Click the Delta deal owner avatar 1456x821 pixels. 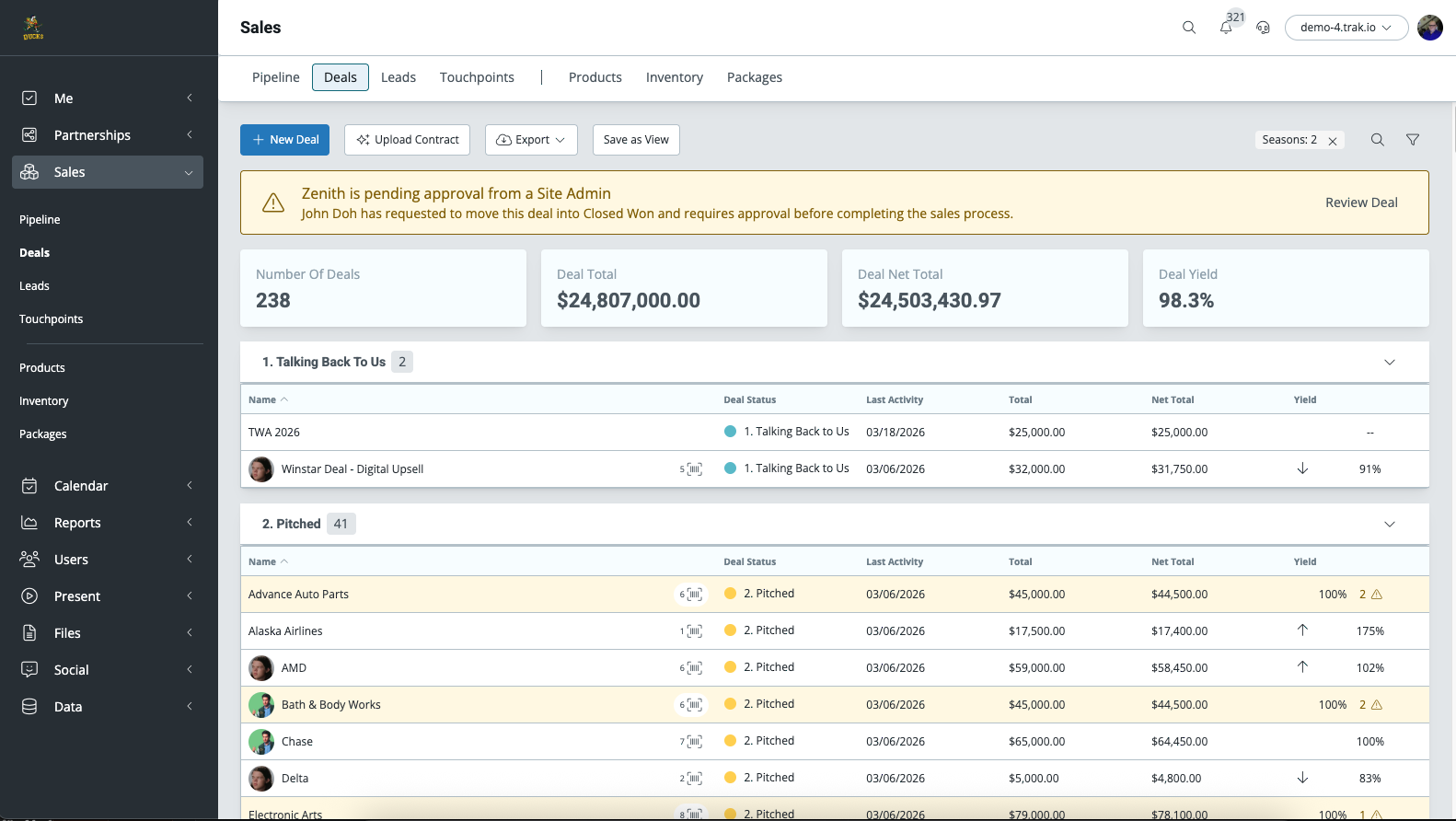coord(261,779)
